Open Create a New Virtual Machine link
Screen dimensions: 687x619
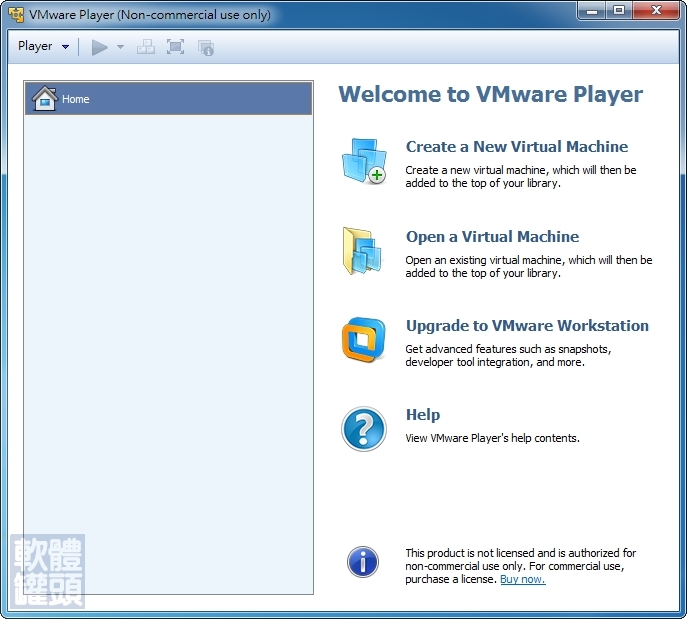pyautogui.click(x=517, y=146)
